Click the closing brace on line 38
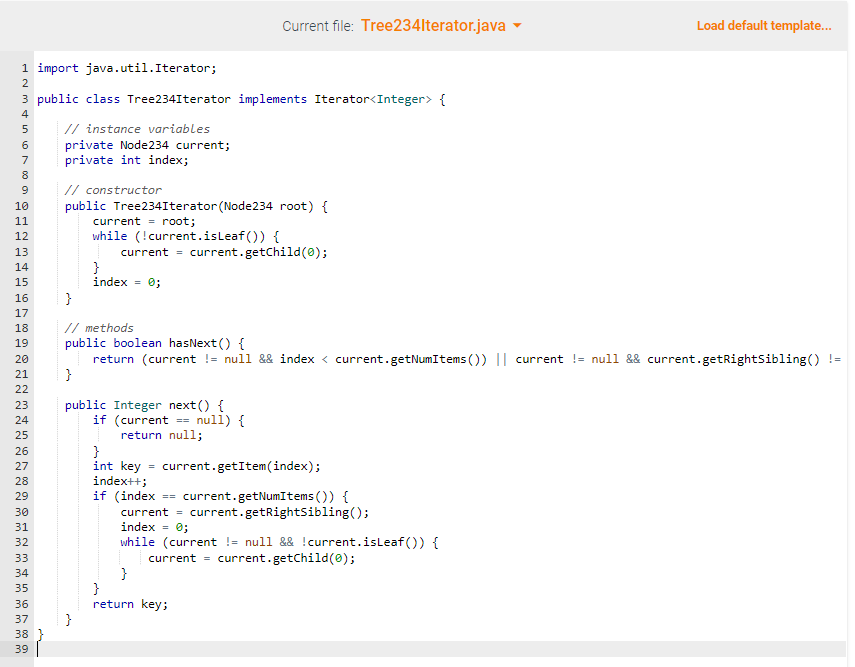 39,633
